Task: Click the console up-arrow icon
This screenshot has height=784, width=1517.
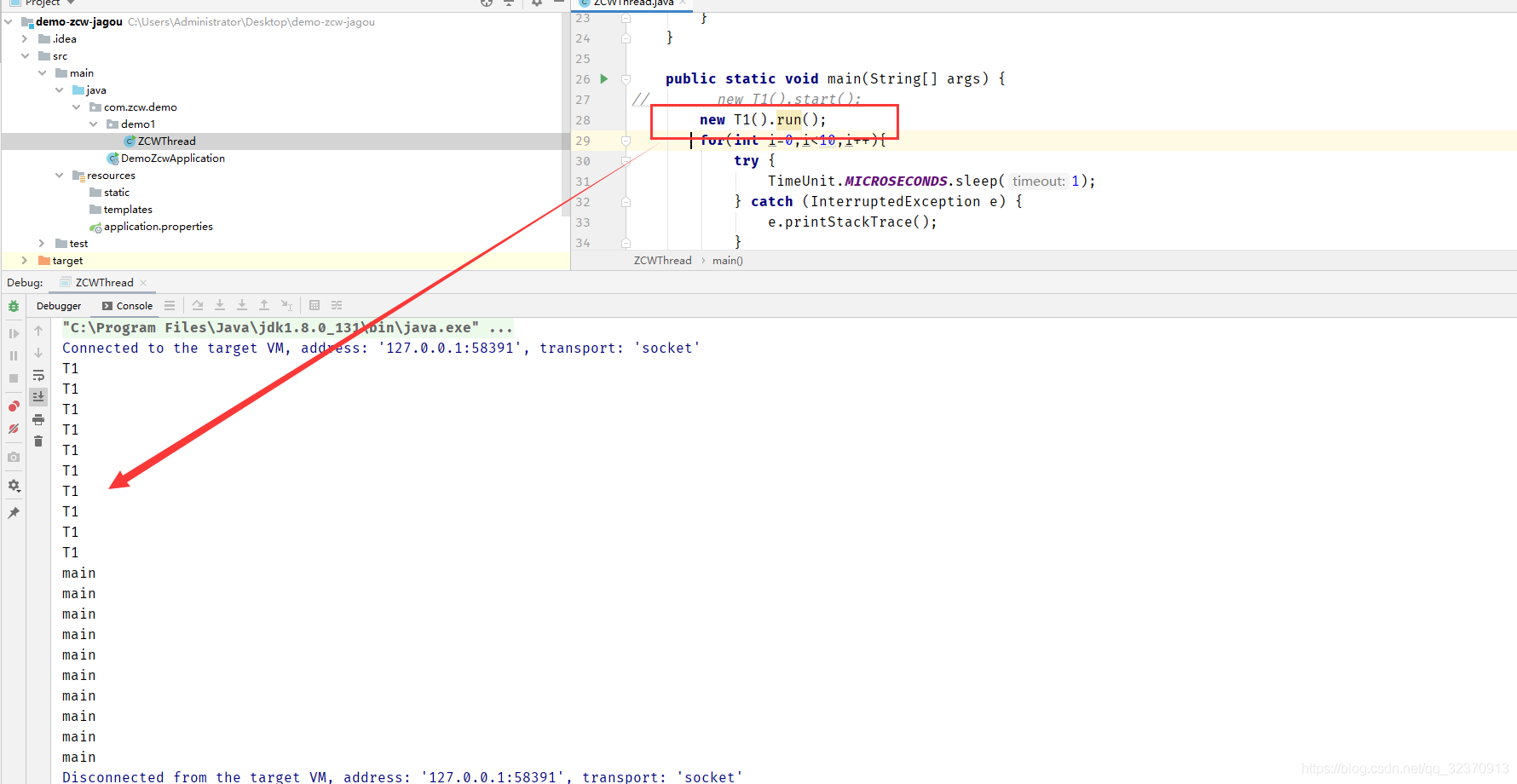Action: (38, 331)
